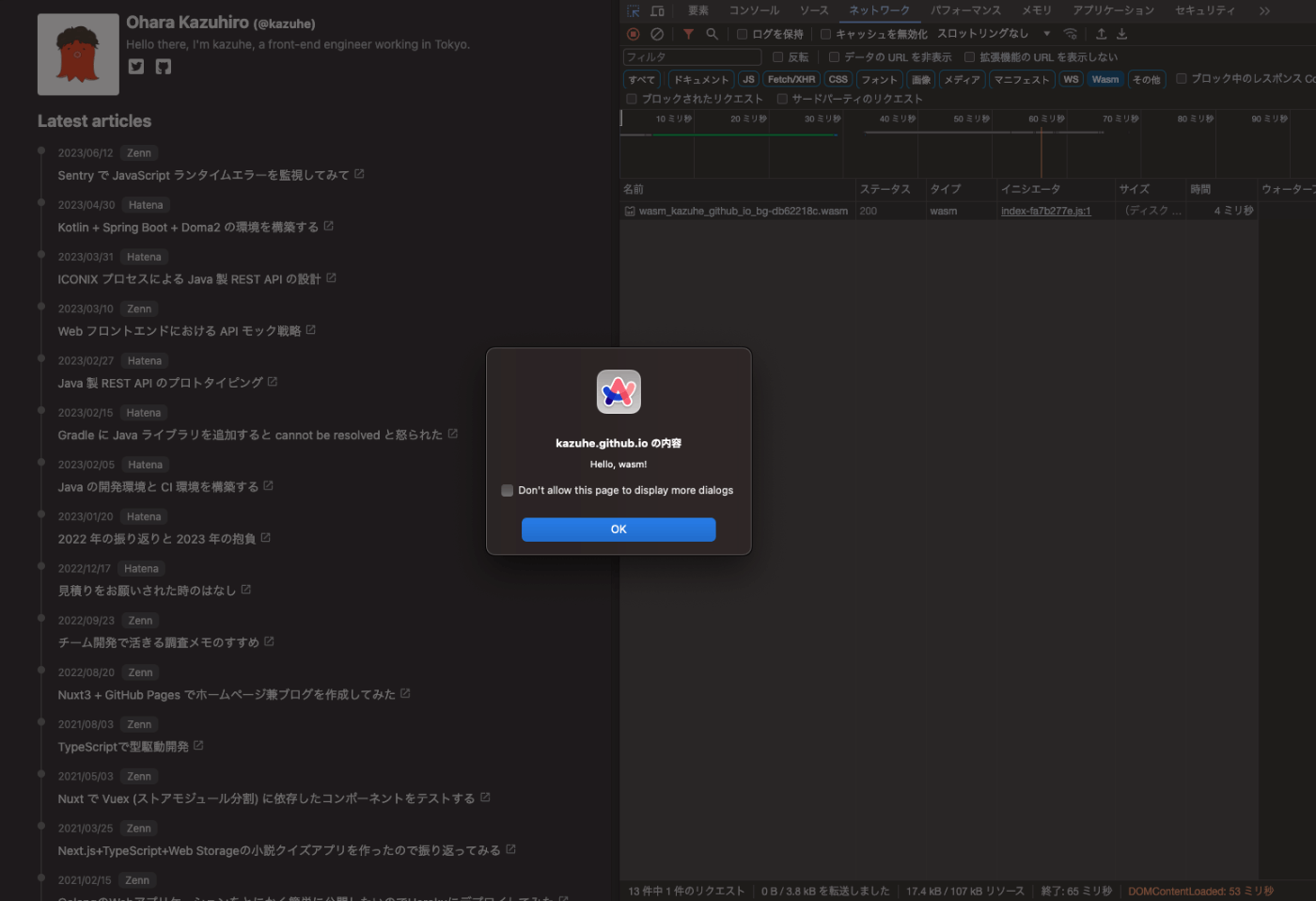Check 拡張機能の URL を表示しない
Image resolution: width=1316 pixels, height=901 pixels.
point(969,57)
